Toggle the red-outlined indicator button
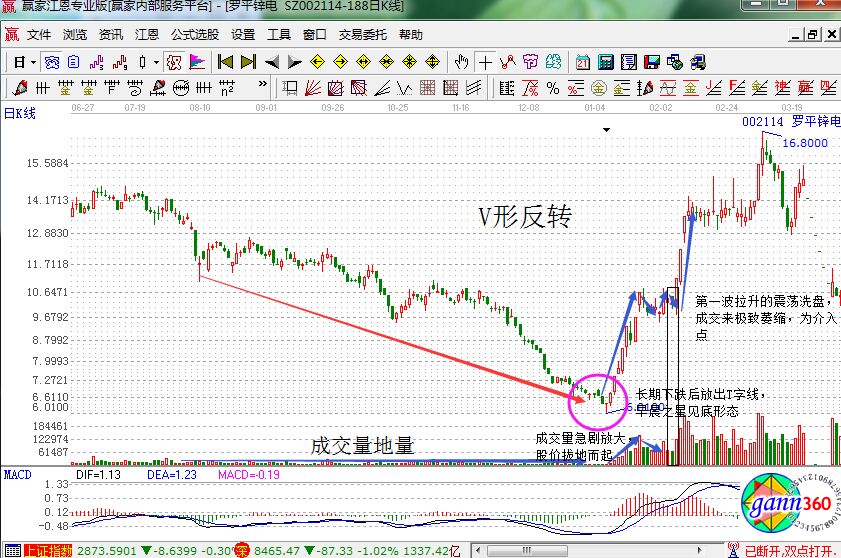 174,62
